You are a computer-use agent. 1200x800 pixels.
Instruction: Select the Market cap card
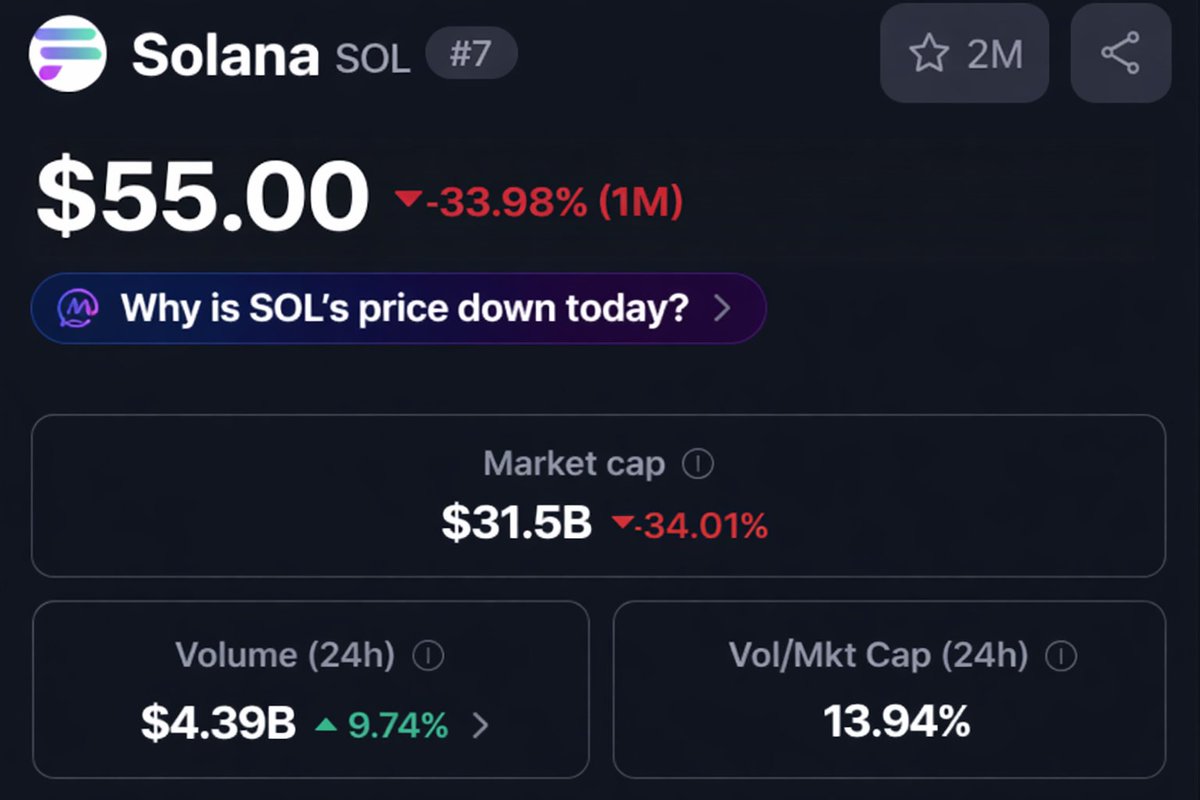598,495
